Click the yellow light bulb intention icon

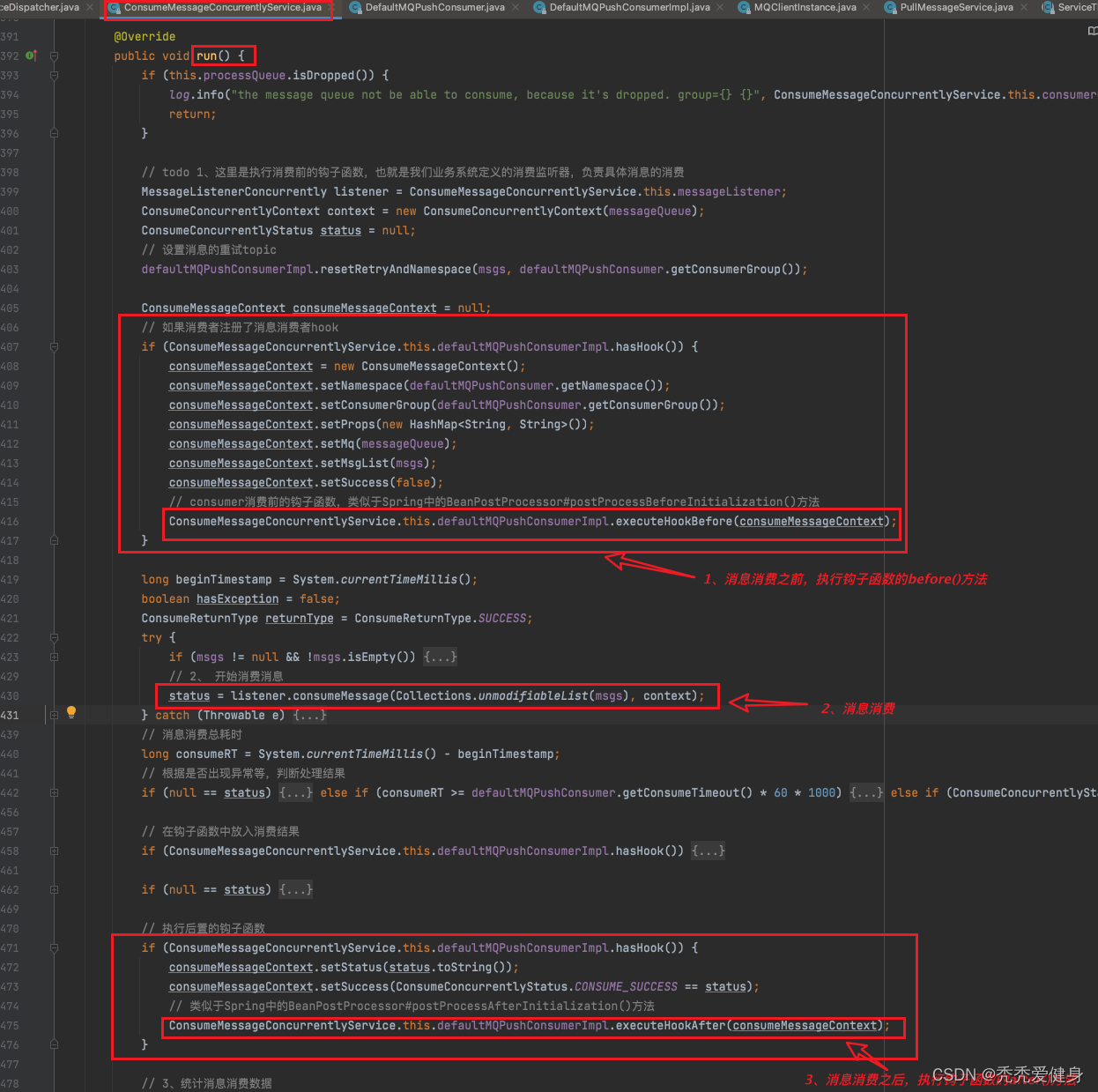coord(71,712)
